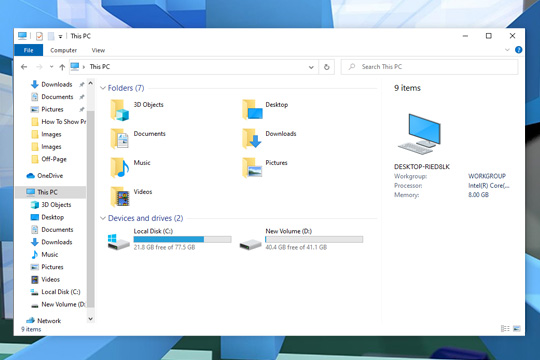540x360 pixels.
Task: Go up one level with up arrow
Action: [62, 67]
